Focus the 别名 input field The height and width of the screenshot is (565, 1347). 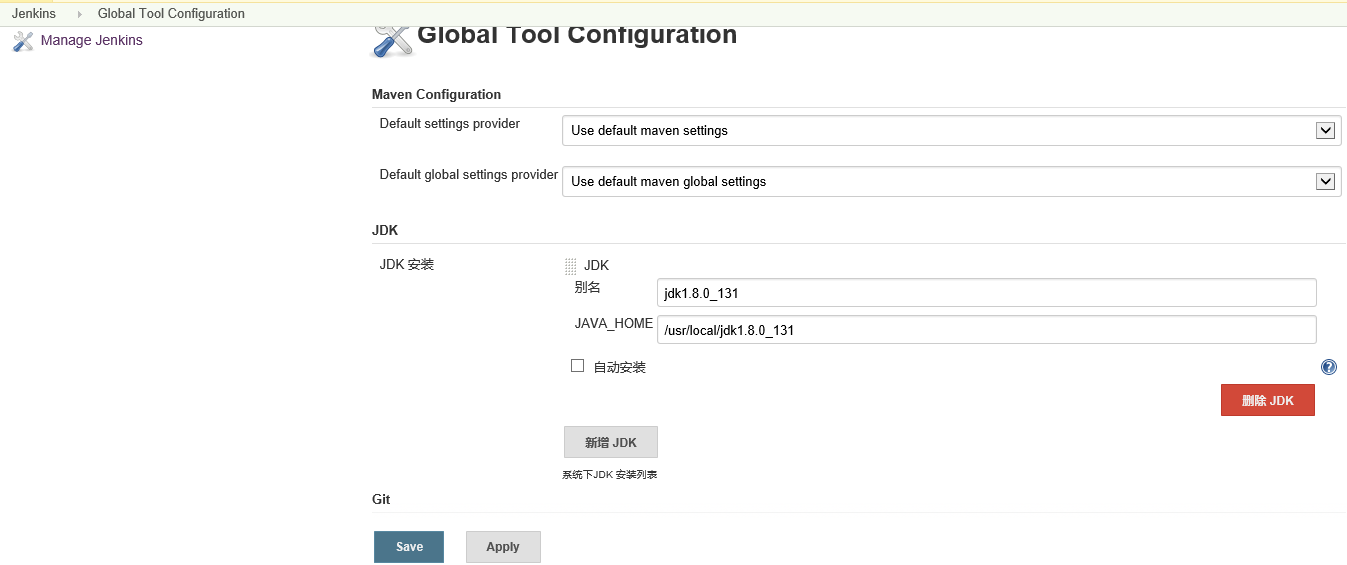point(986,293)
